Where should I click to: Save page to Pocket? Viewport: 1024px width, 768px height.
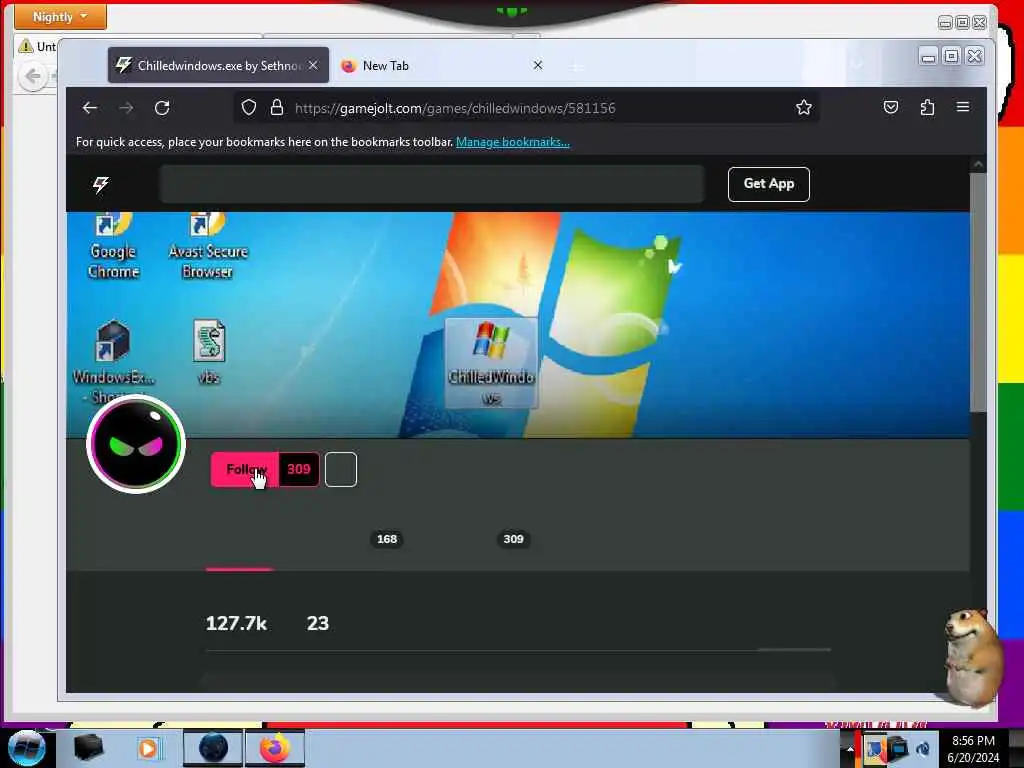(891, 107)
